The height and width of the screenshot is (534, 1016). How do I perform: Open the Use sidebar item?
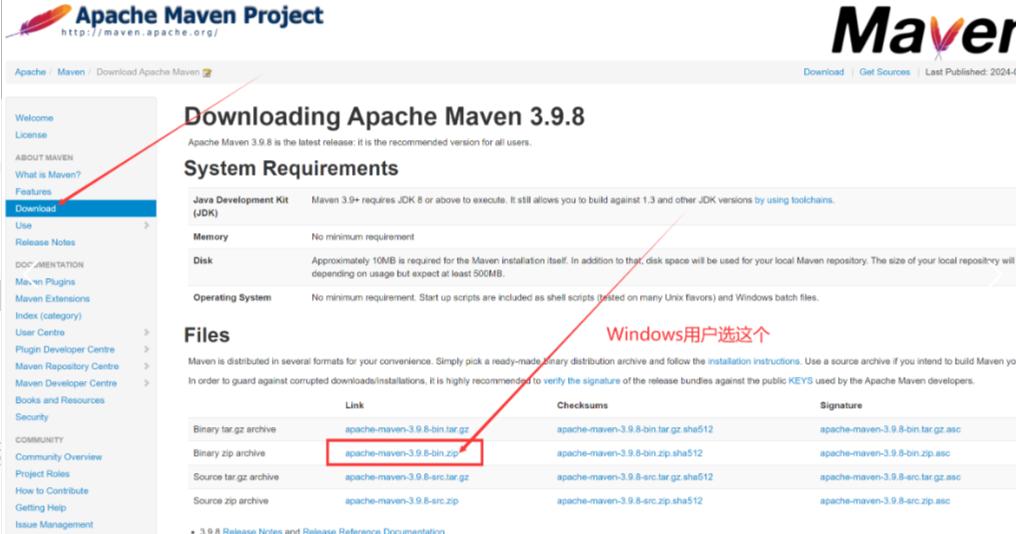(x=23, y=226)
